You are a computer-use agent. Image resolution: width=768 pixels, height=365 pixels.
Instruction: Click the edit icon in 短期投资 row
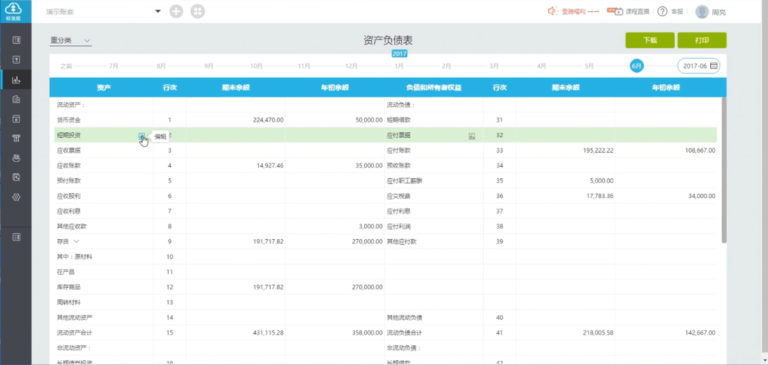pos(142,136)
